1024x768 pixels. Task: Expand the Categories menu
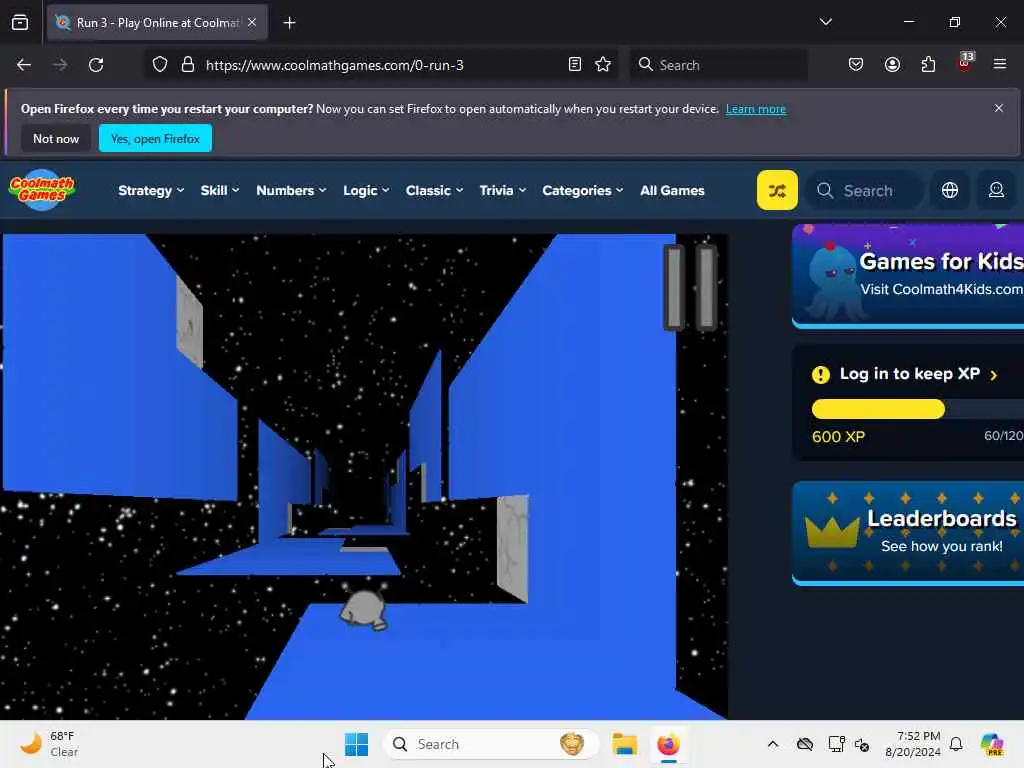pos(583,191)
